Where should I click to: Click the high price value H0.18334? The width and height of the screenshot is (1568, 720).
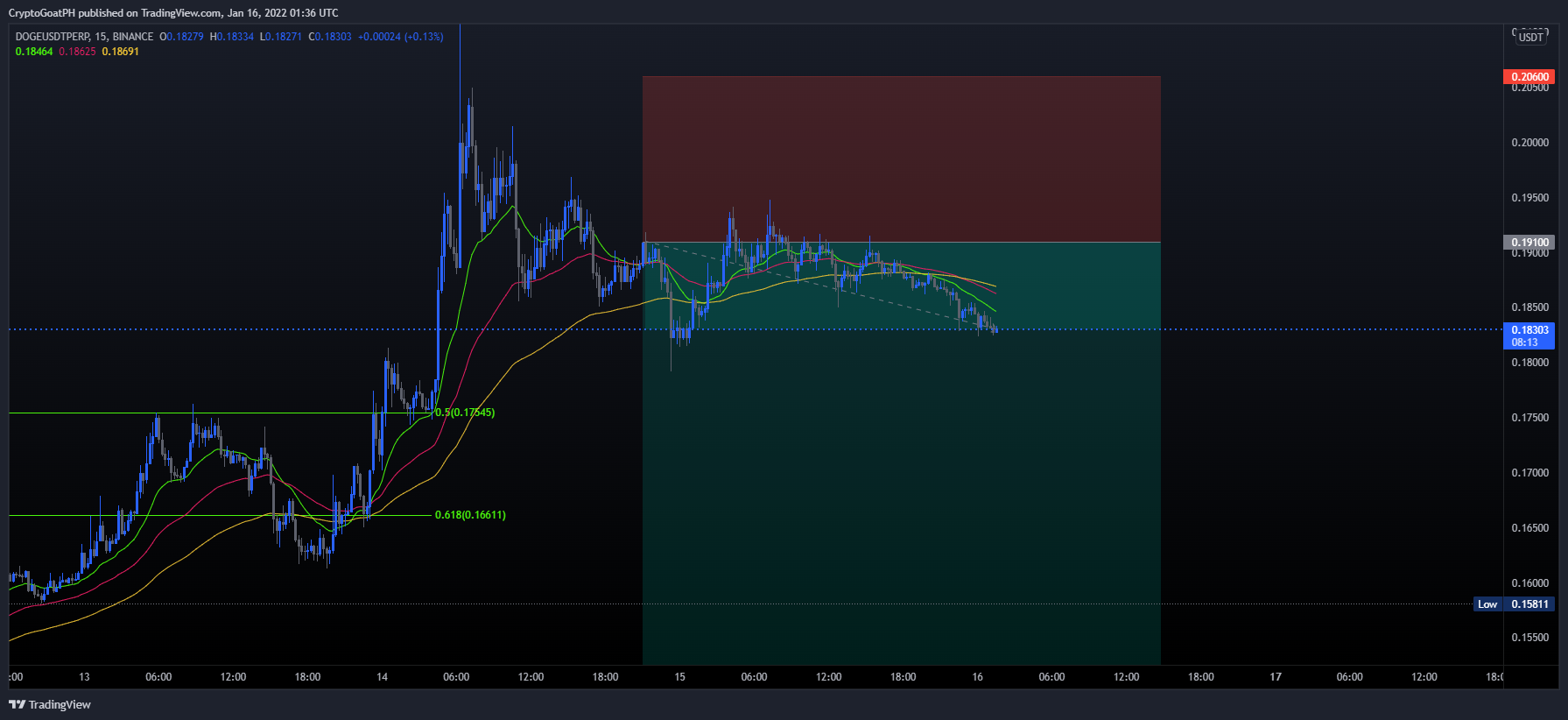click(x=232, y=37)
